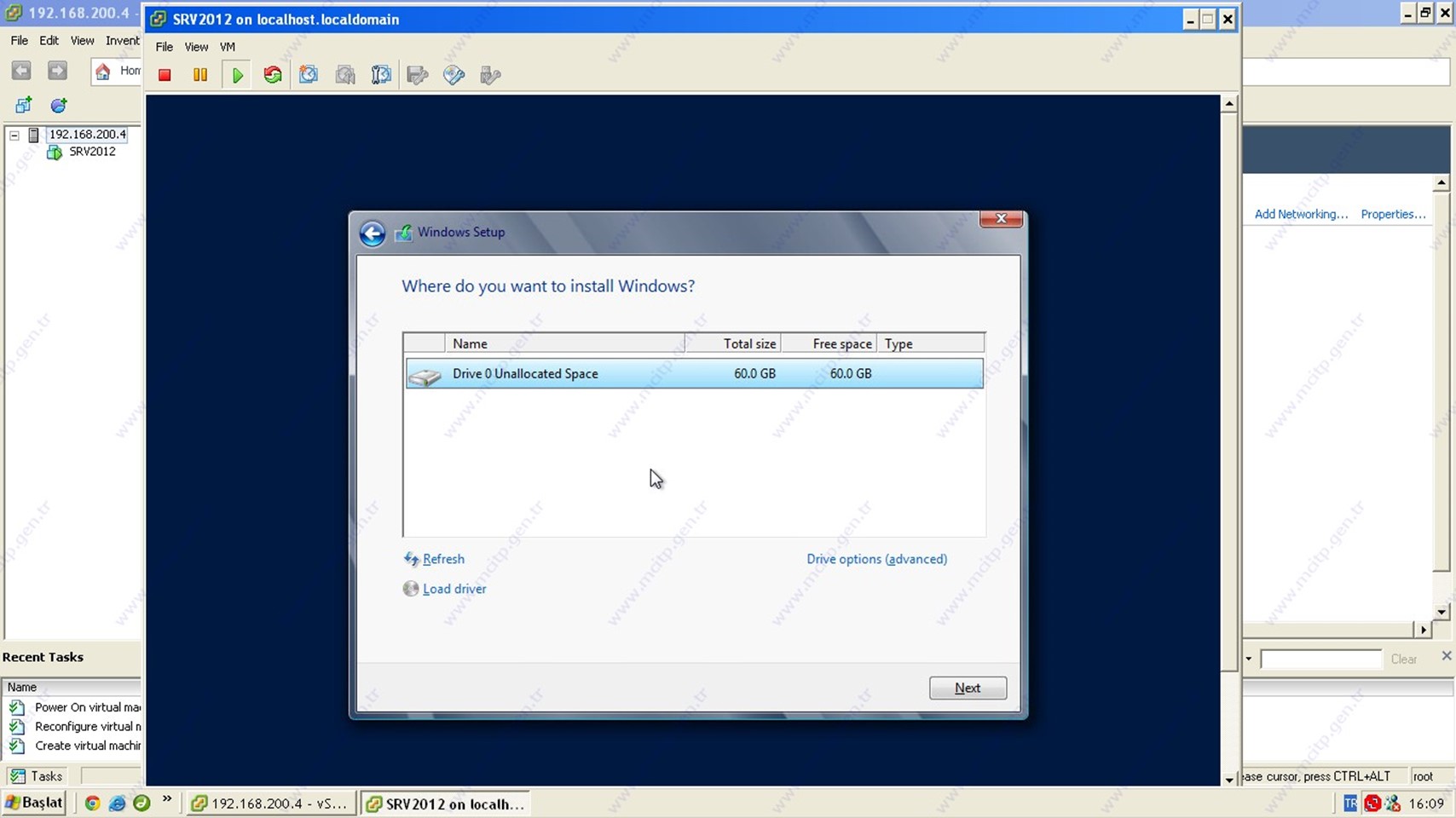This screenshot has height=818, width=1456.
Task: Collapse the 192.168.200.4 host tree node
Action: 14,135
